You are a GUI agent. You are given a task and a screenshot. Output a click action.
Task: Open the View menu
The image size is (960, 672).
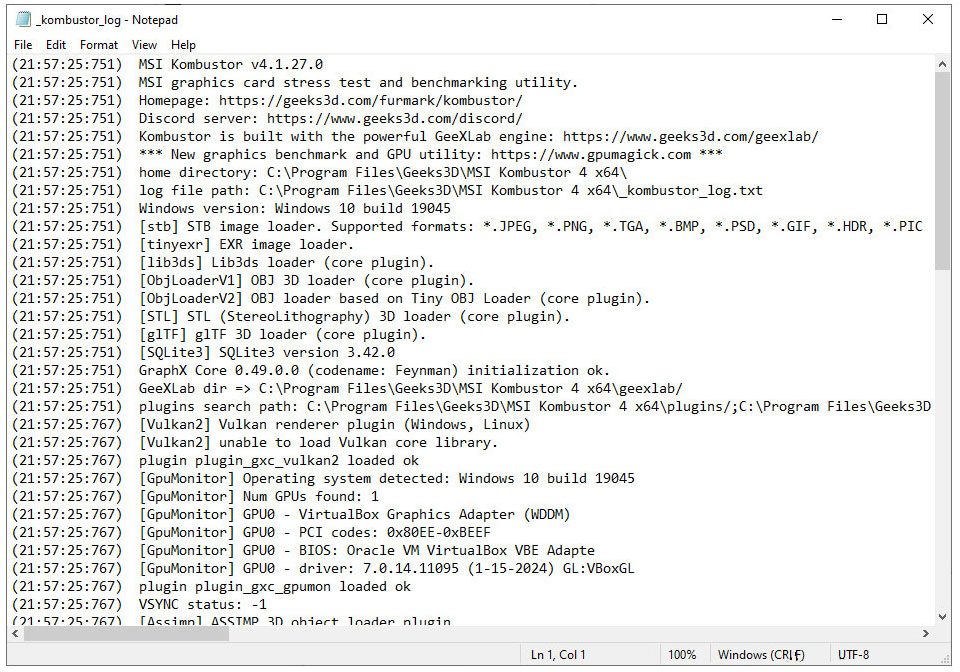tap(144, 45)
